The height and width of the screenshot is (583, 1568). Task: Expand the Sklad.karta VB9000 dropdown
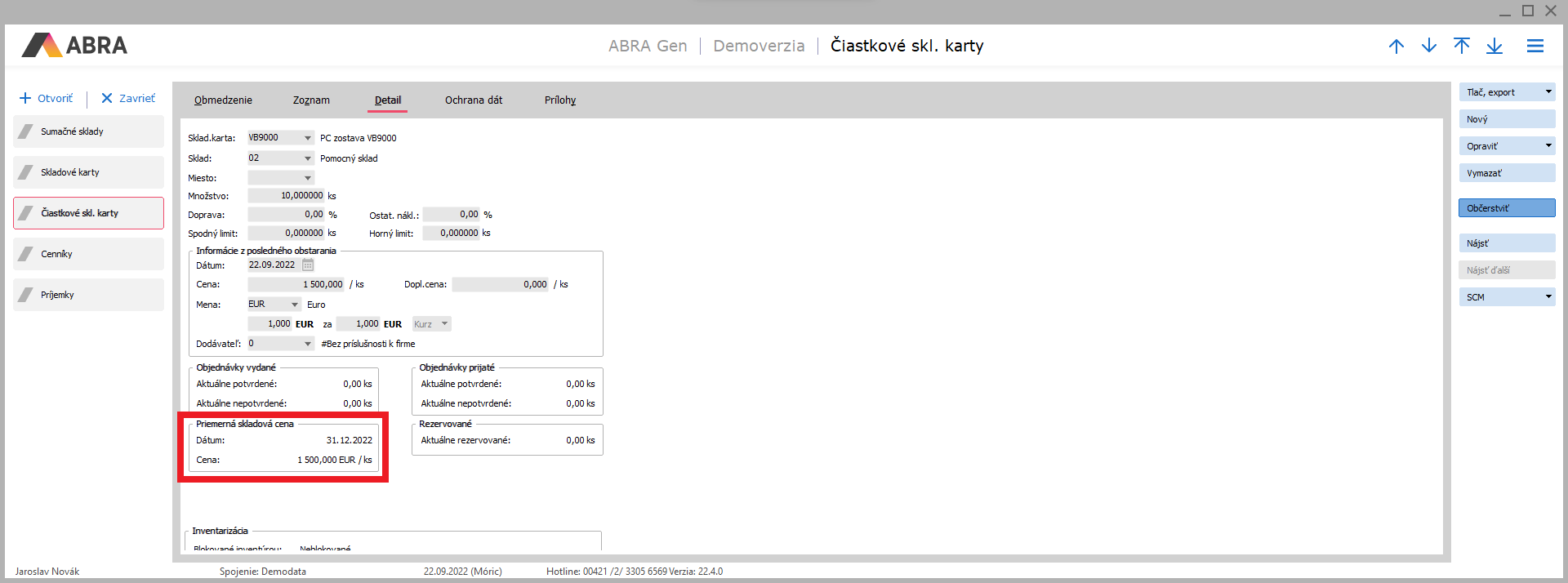click(x=308, y=138)
